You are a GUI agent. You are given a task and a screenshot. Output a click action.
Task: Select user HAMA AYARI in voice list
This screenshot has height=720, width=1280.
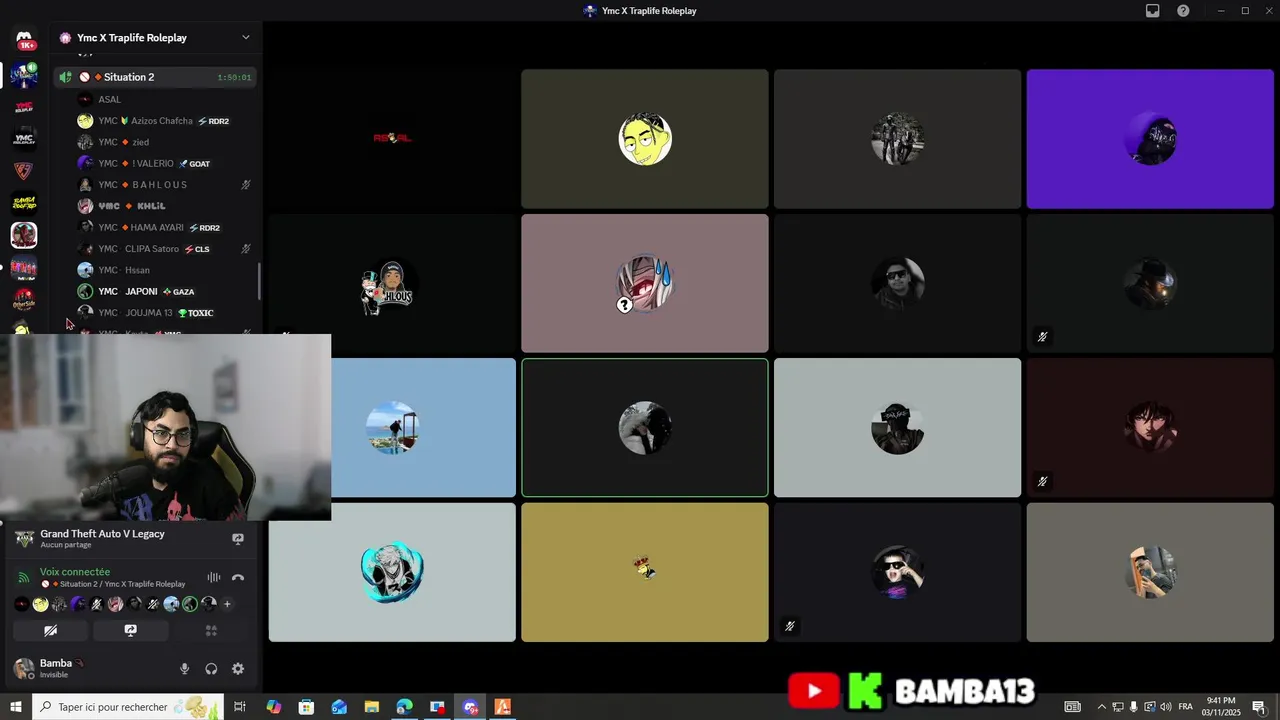click(x=165, y=227)
